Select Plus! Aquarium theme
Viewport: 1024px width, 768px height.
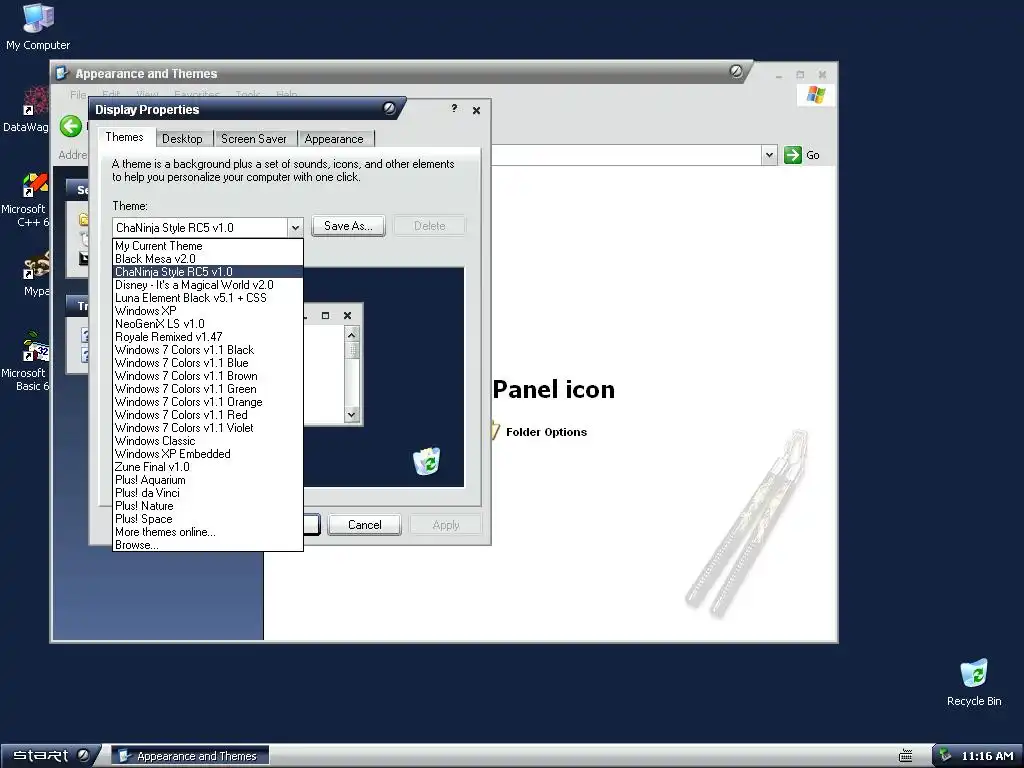pyautogui.click(x=208, y=480)
